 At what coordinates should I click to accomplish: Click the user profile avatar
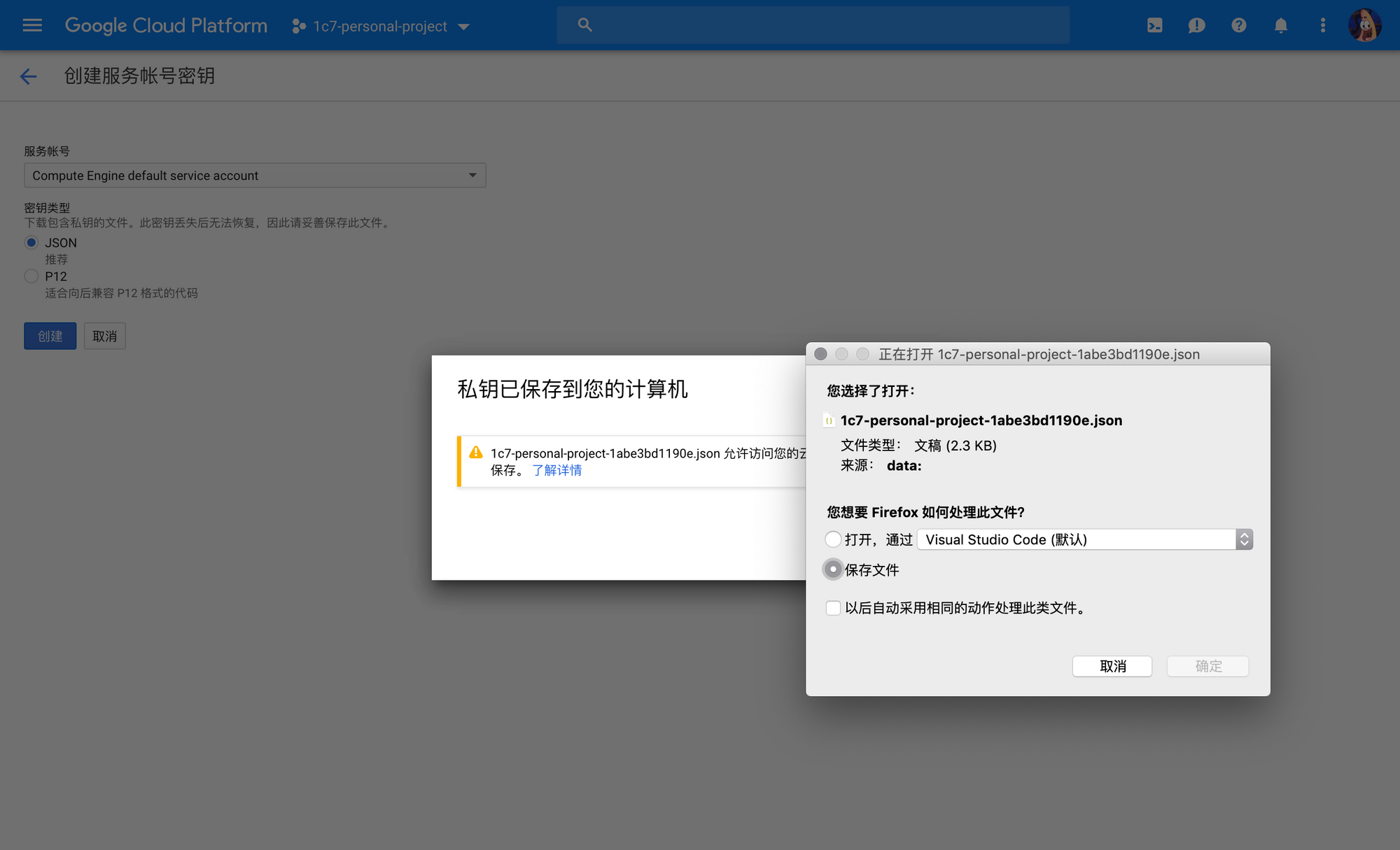1364,26
